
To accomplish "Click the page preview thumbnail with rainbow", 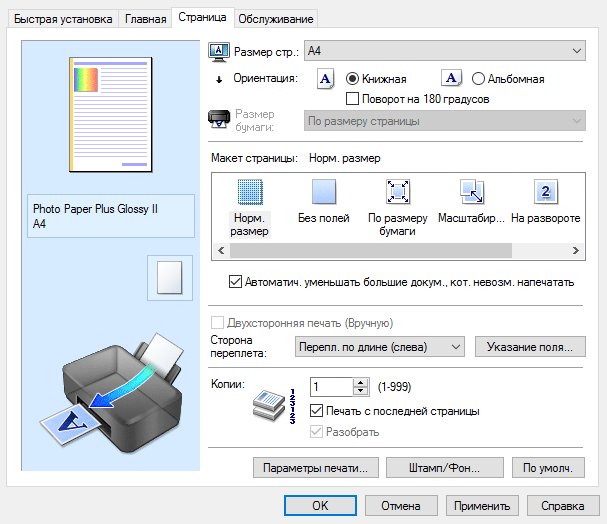I will pyautogui.click(x=111, y=115).
